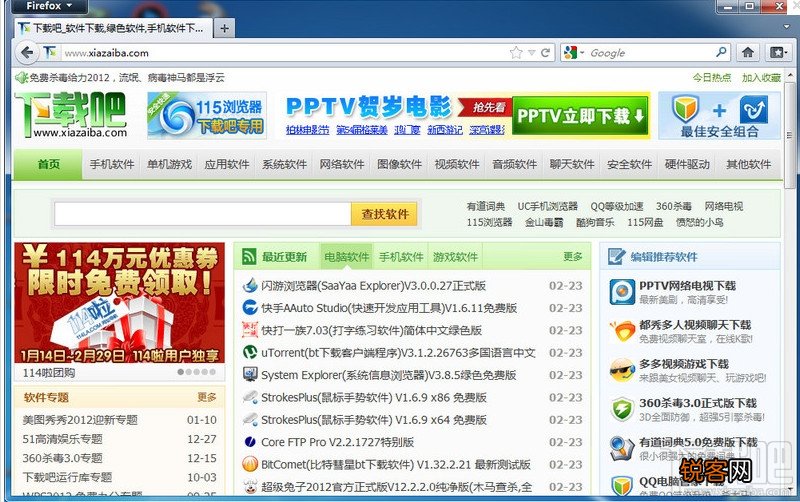Select the 下载吧 browser tab
Image resolution: width=800 pixels, height=502 pixels.
point(113,28)
